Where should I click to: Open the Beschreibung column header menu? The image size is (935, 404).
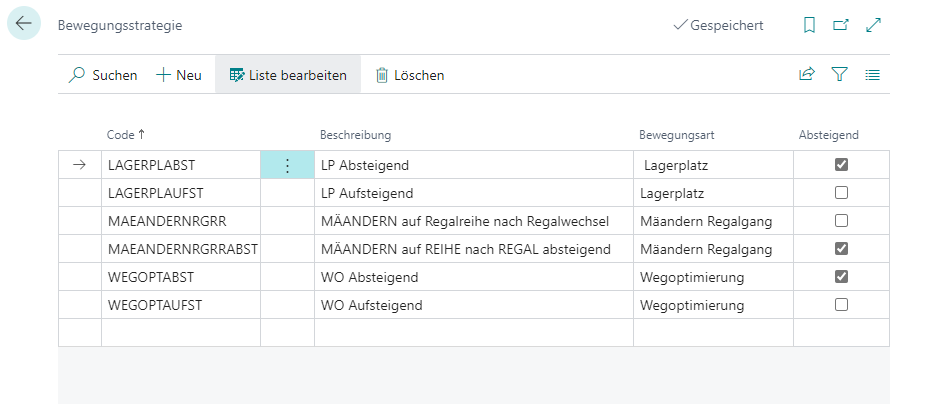point(355,135)
